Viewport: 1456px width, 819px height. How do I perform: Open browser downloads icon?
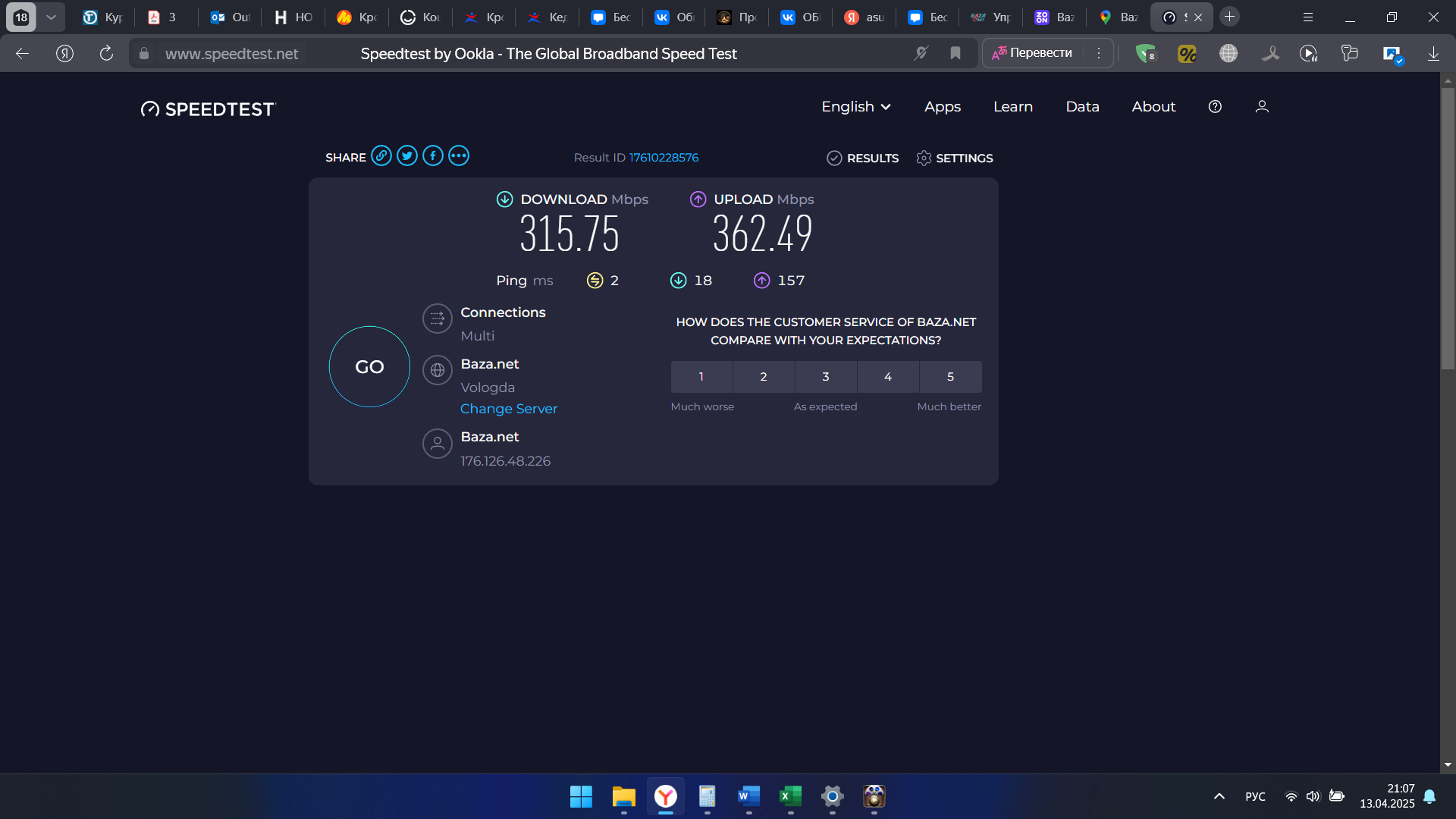tap(1433, 53)
